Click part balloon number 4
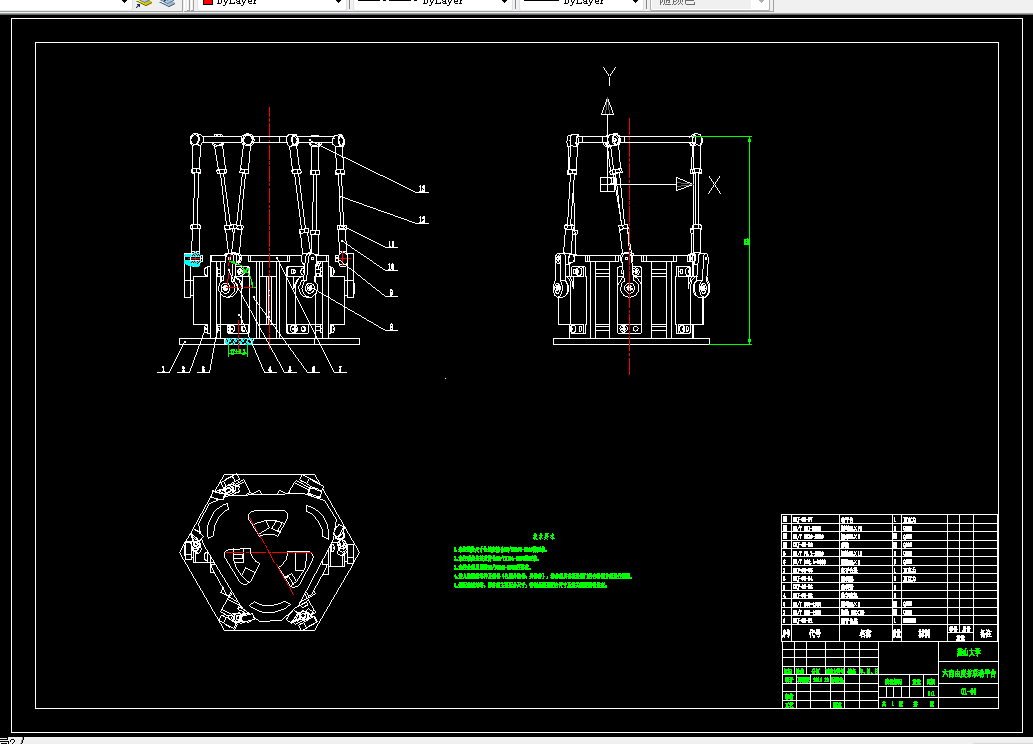Screen dimensions: 1033x744 click(269, 369)
